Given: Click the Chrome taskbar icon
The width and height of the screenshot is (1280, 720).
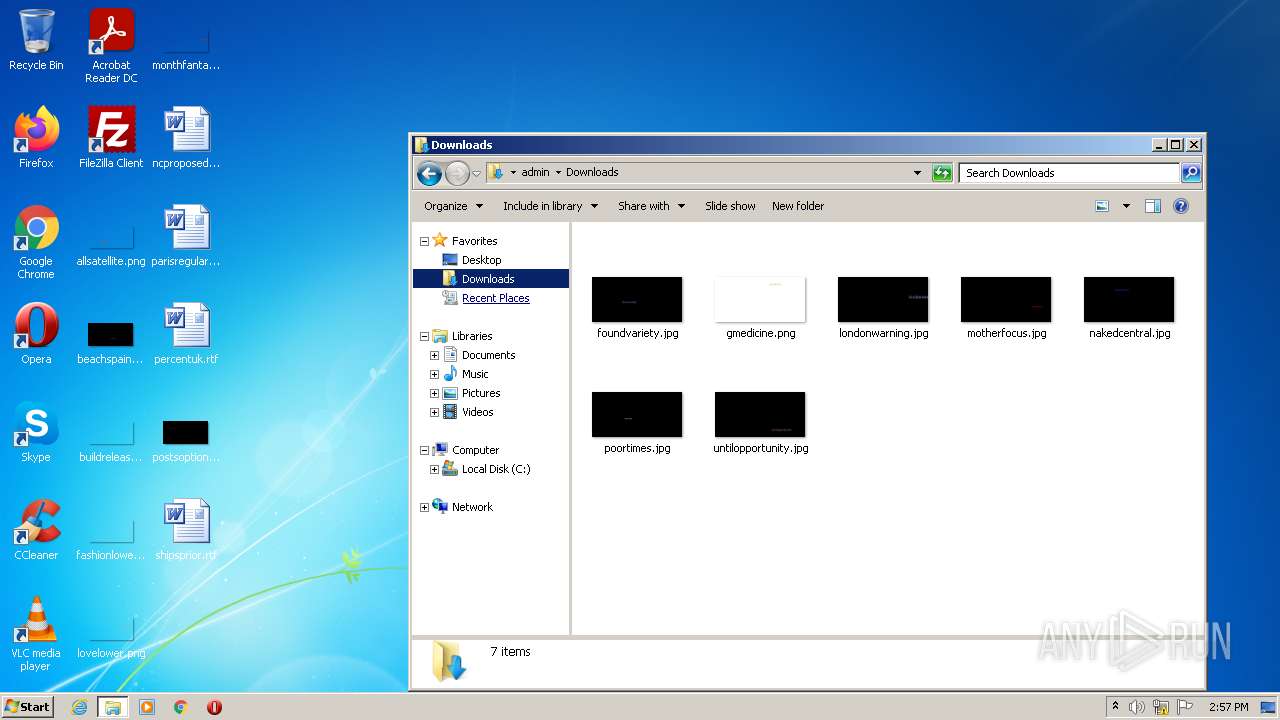Looking at the screenshot, I should (x=181, y=707).
